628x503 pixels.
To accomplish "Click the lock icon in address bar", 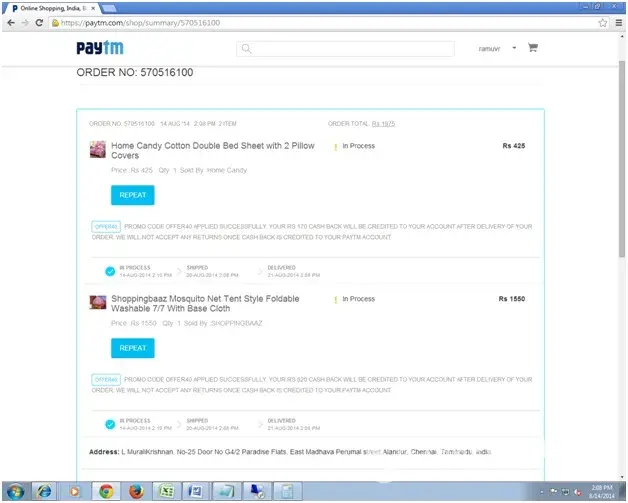I will (55, 23).
